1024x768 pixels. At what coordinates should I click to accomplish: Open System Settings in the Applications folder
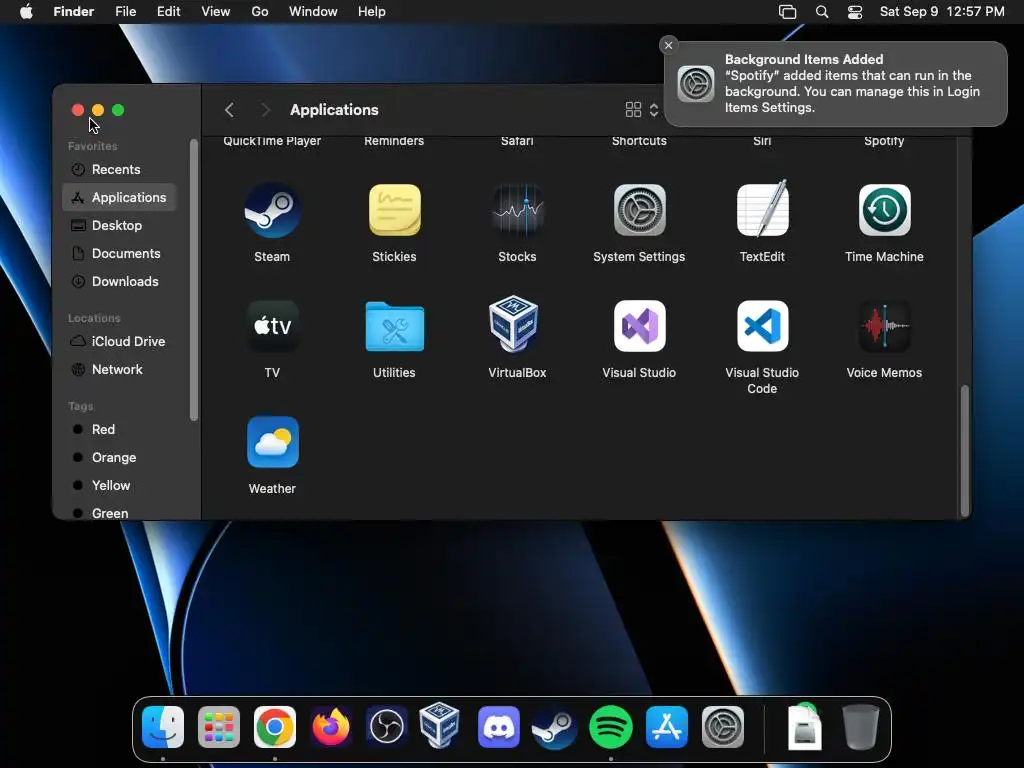click(x=639, y=210)
